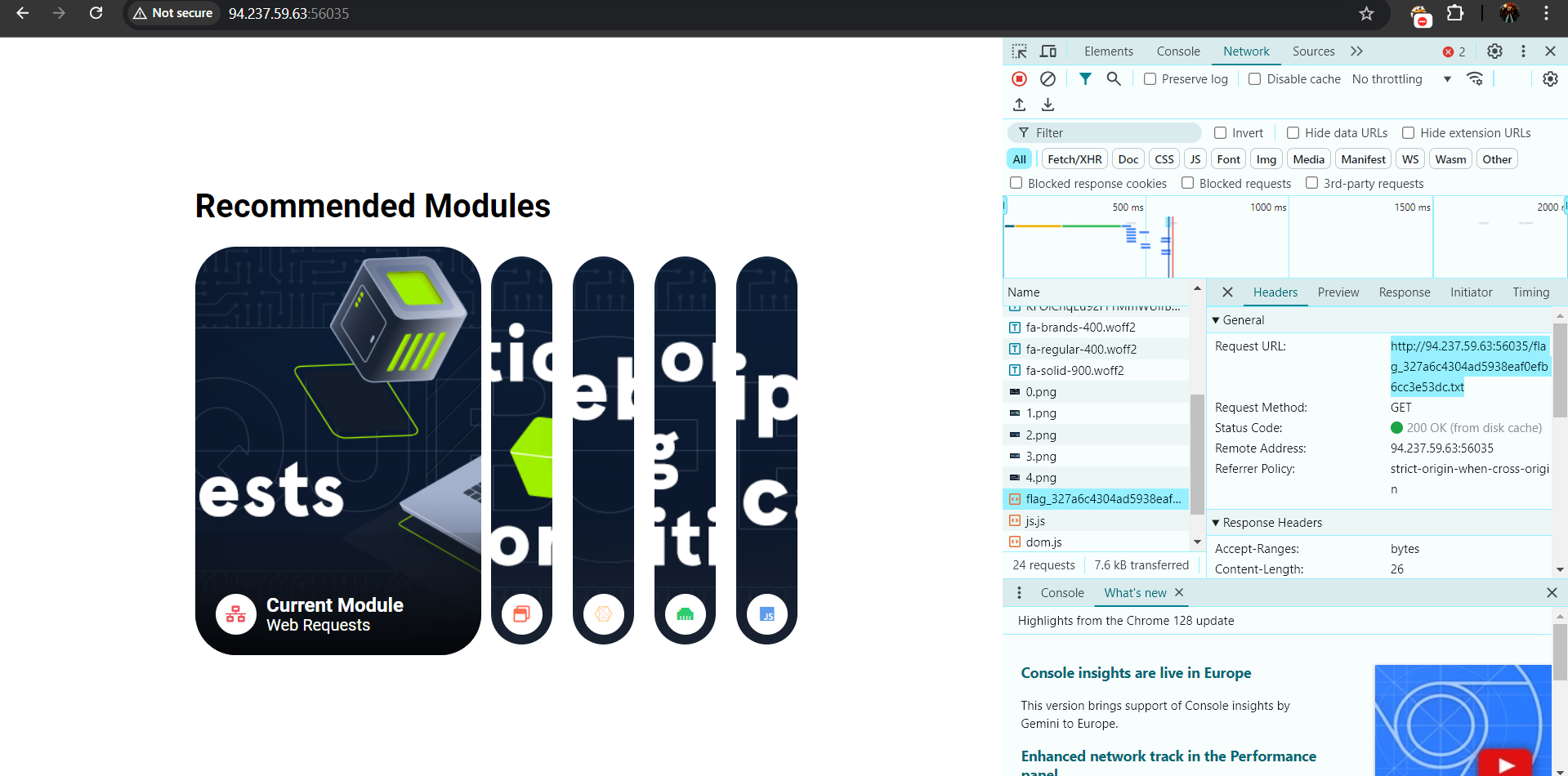
Task: Open DevTools settings gear
Action: pos(1494,51)
